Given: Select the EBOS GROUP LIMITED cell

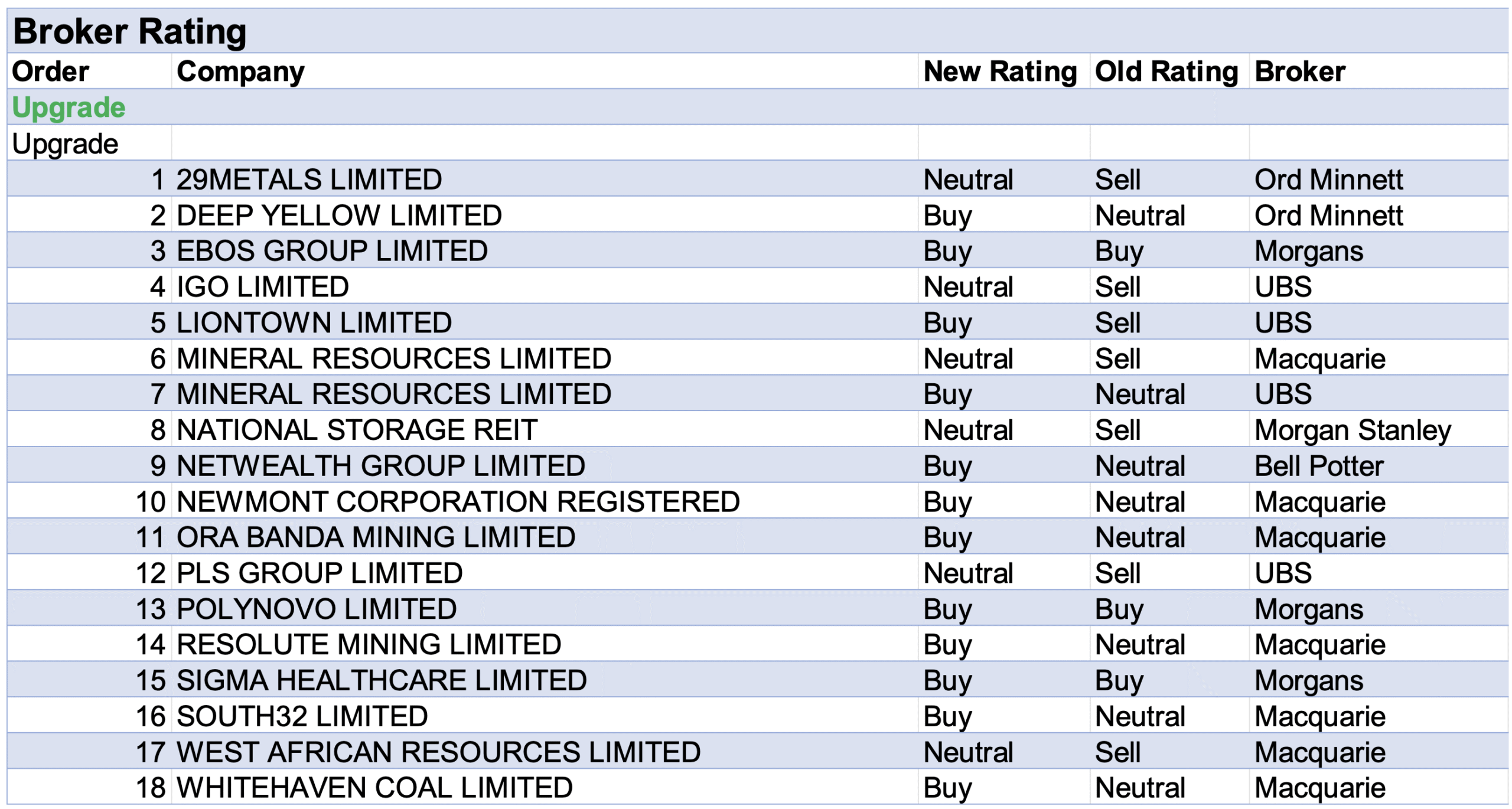Looking at the screenshot, I should point(332,251).
